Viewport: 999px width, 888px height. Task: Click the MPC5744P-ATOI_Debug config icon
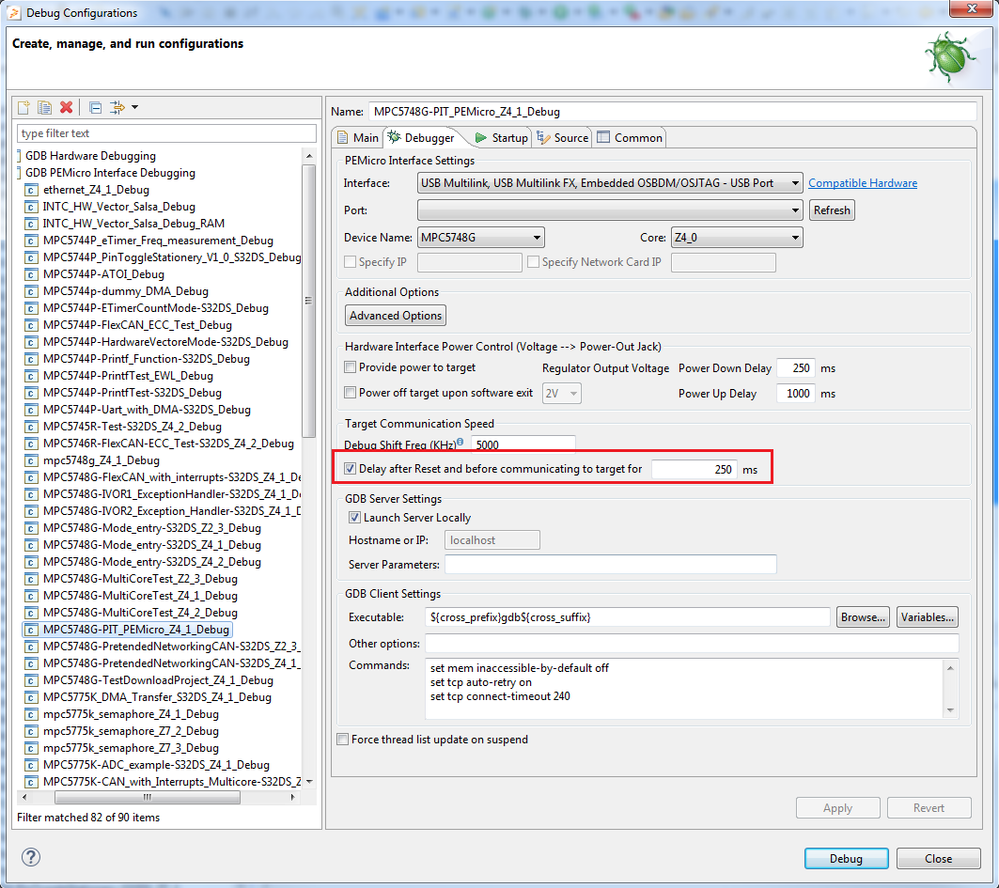pos(31,275)
